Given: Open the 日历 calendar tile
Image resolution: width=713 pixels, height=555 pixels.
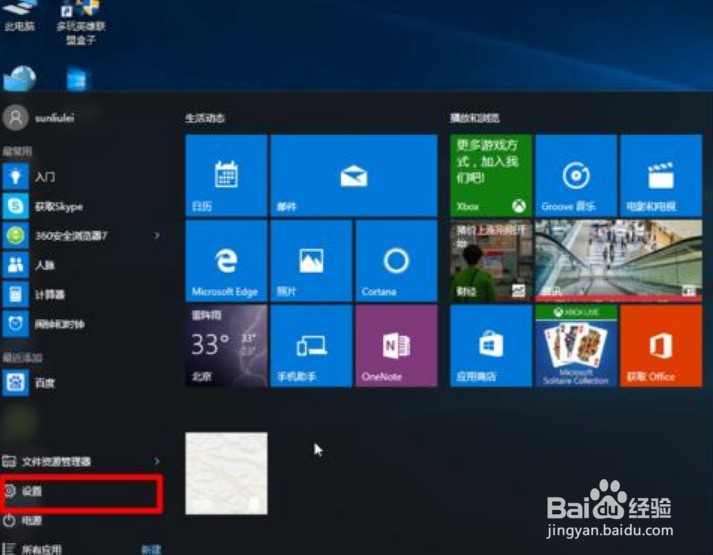Looking at the screenshot, I should [226, 175].
